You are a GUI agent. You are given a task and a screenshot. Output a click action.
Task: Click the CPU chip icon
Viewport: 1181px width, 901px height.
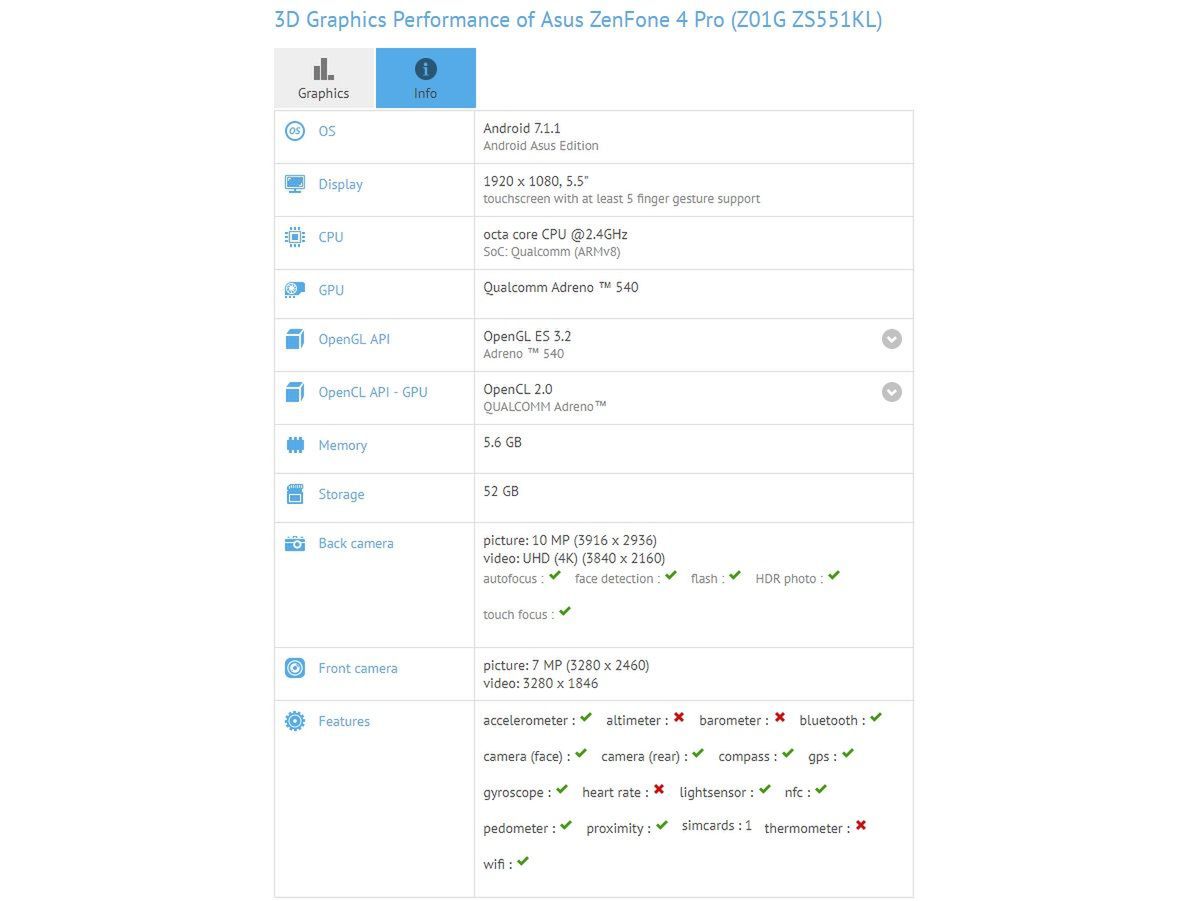pos(294,237)
